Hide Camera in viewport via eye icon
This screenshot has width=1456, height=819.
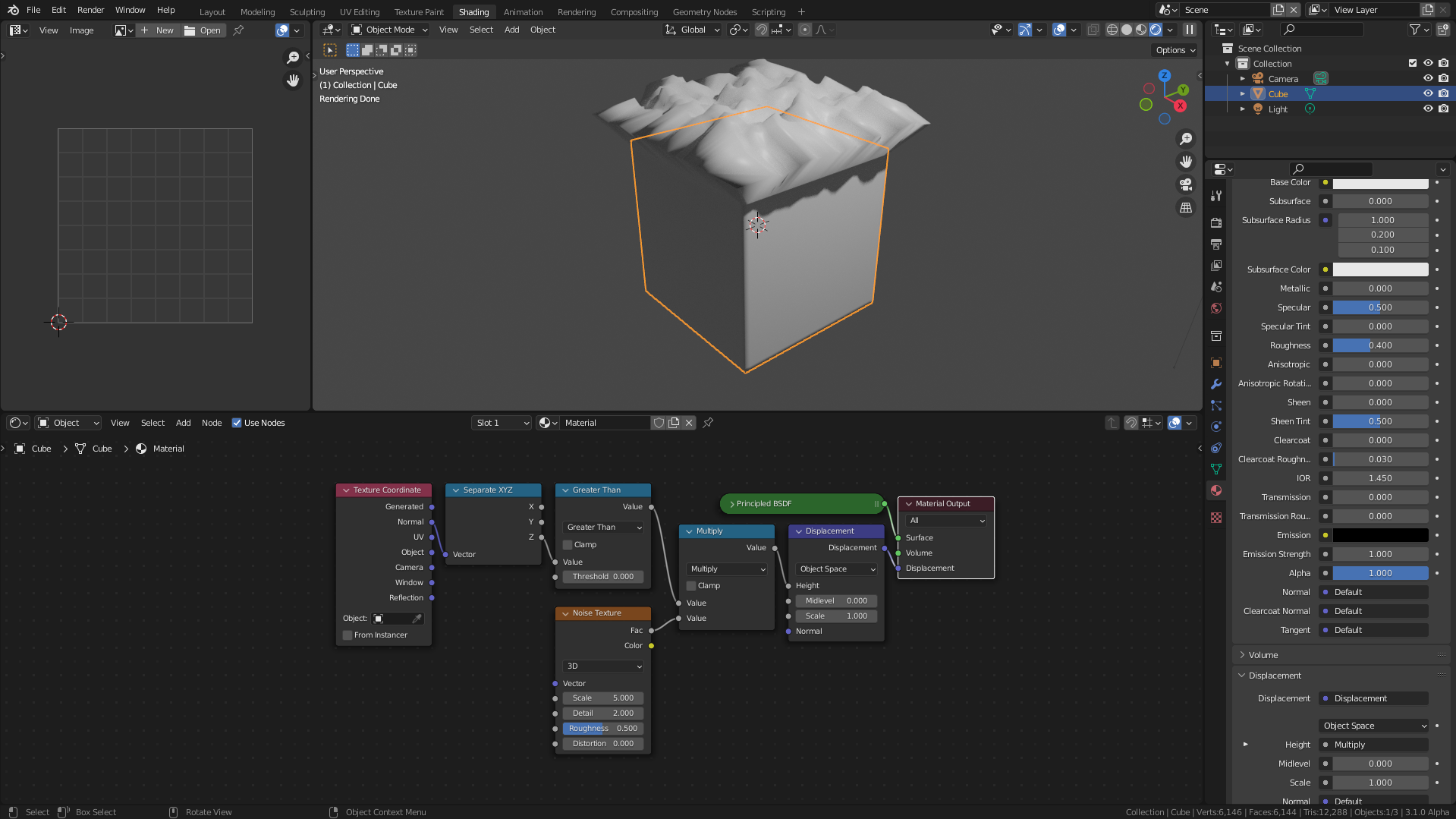click(1428, 78)
